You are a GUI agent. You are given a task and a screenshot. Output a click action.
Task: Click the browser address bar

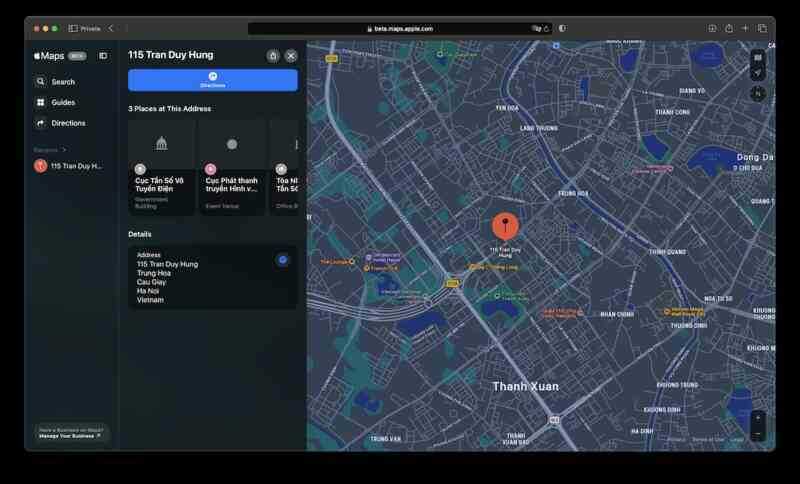[400, 28]
